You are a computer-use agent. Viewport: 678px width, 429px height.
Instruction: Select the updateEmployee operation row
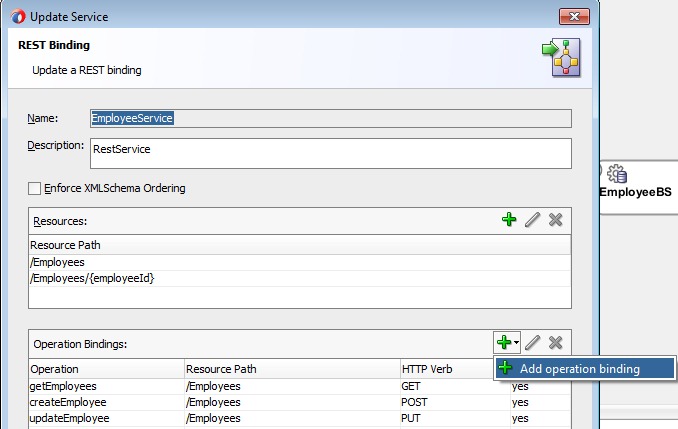coord(107,418)
